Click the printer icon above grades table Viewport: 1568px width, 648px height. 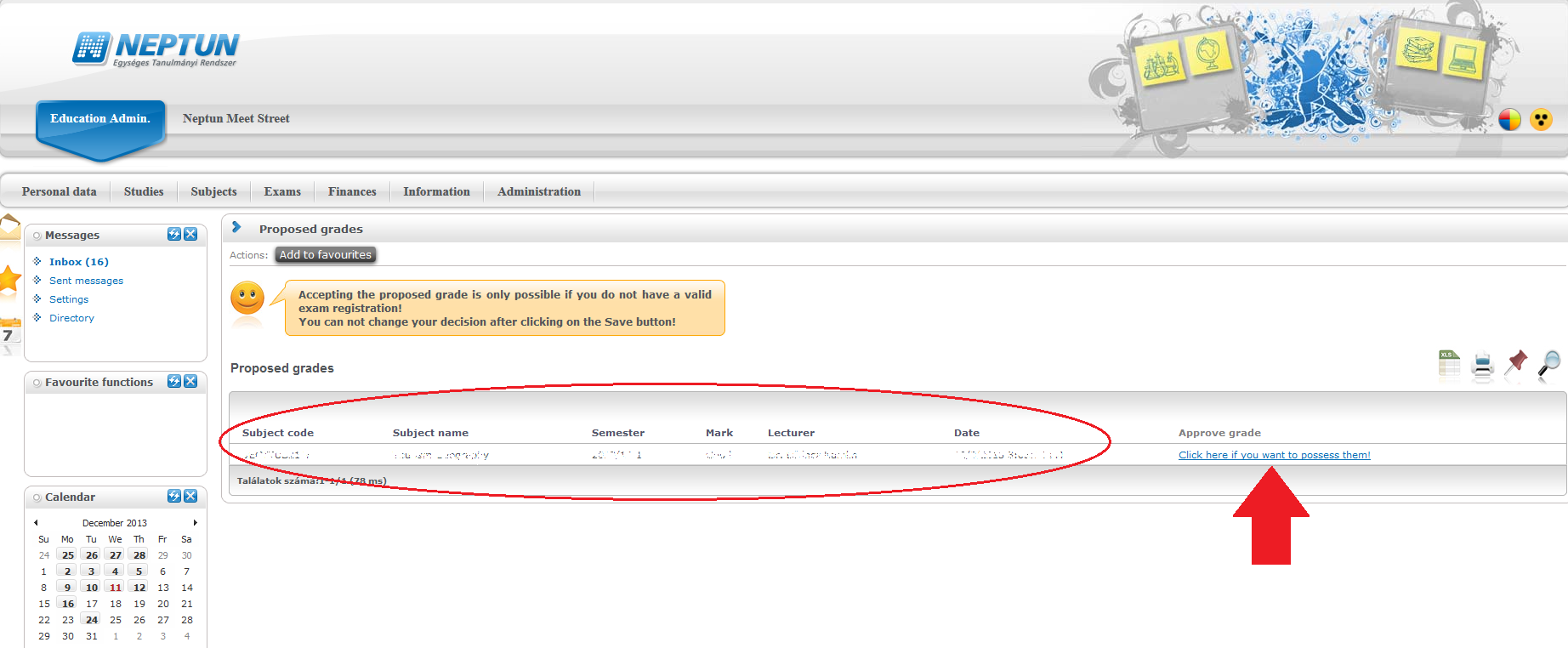pyautogui.click(x=1483, y=366)
